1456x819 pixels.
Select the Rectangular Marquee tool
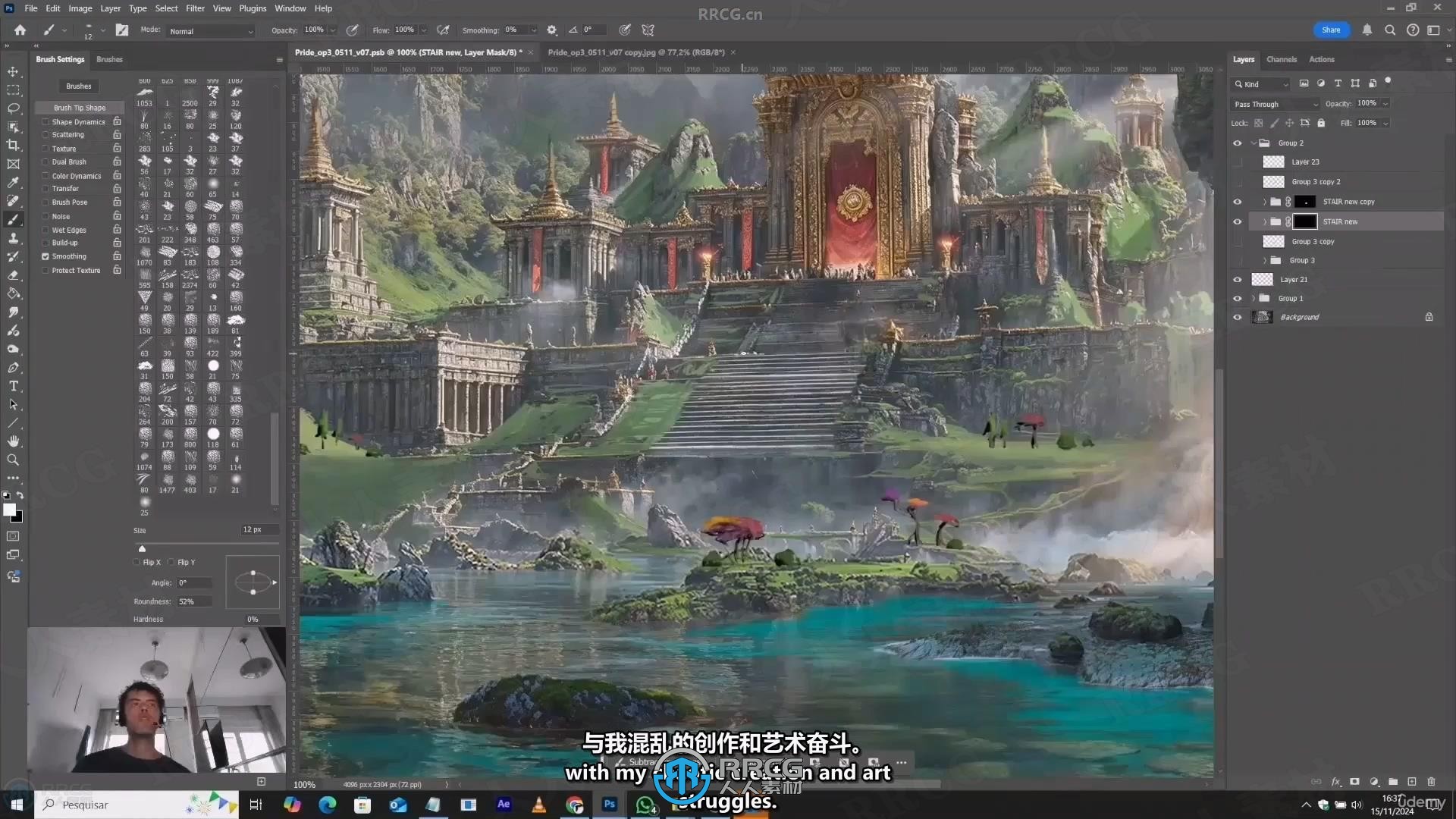[x=14, y=89]
